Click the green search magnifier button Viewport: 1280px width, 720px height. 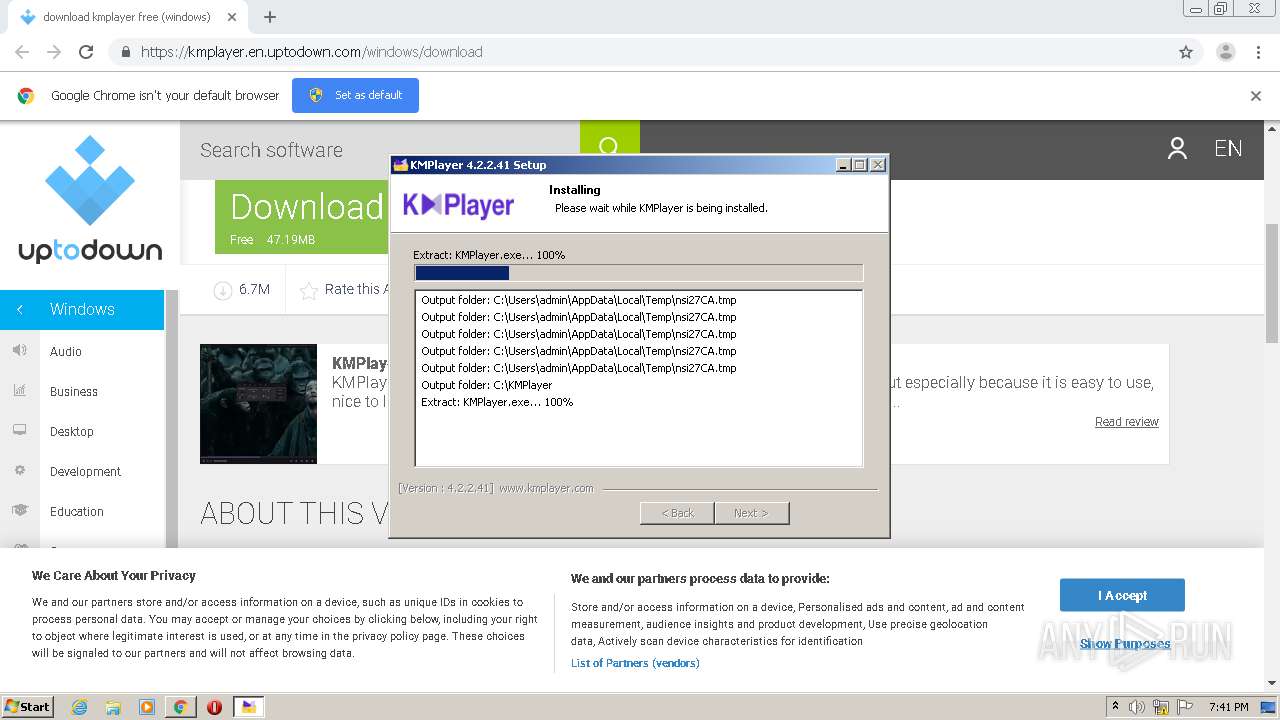tap(609, 147)
